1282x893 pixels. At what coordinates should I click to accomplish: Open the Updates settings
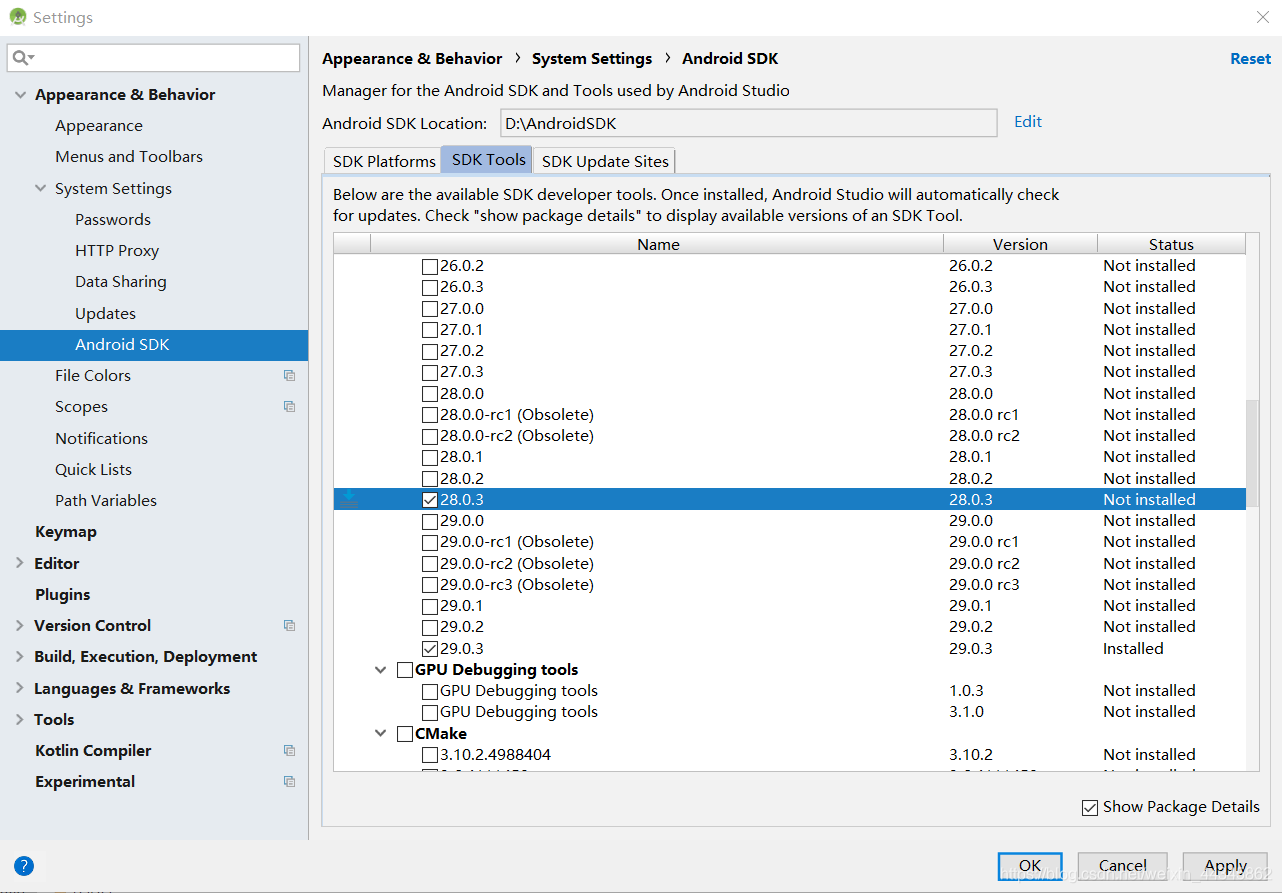coord(105,314)
